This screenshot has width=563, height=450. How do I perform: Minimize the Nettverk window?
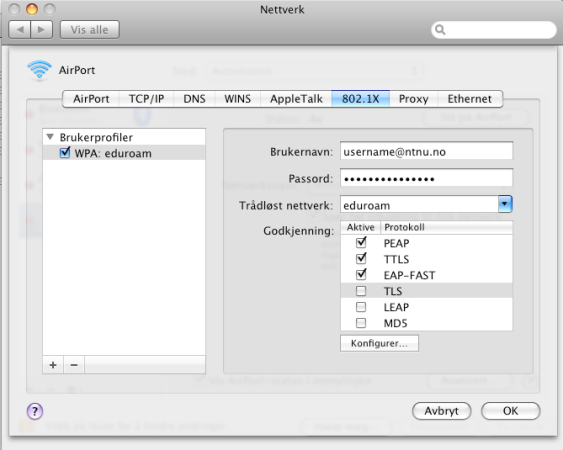(32, 9)
